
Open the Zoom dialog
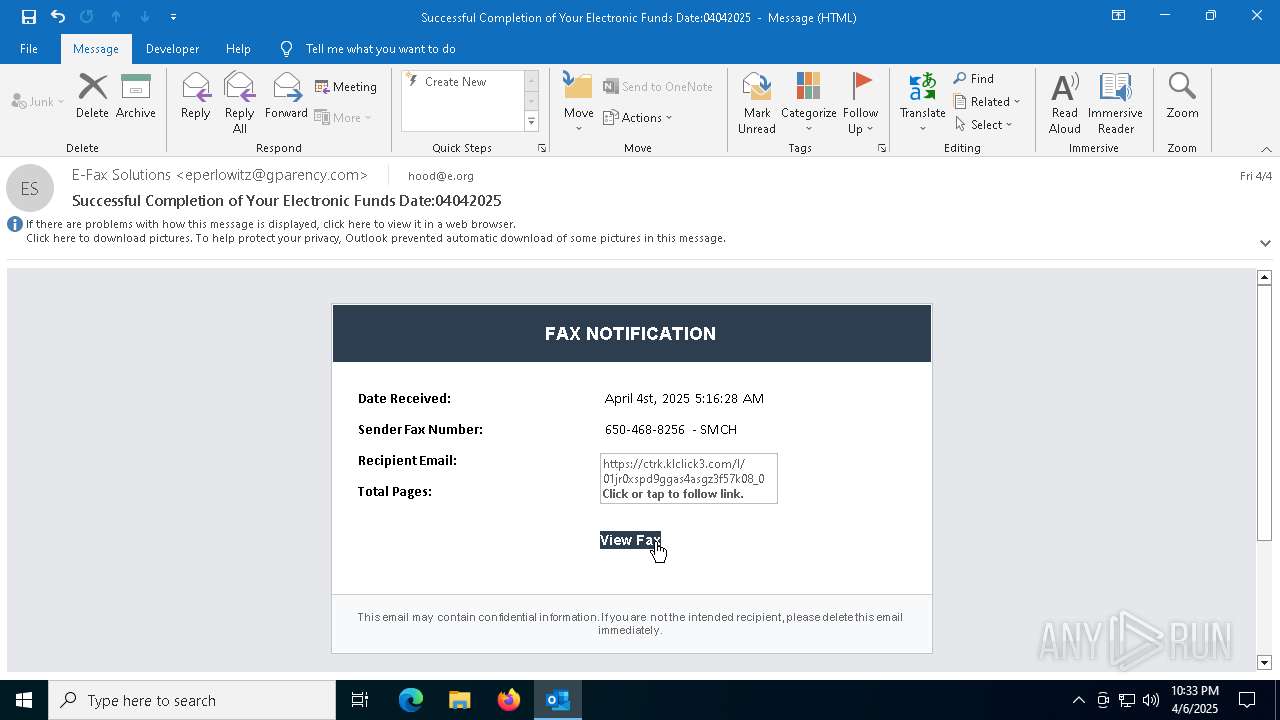[x=1182, y=96]
